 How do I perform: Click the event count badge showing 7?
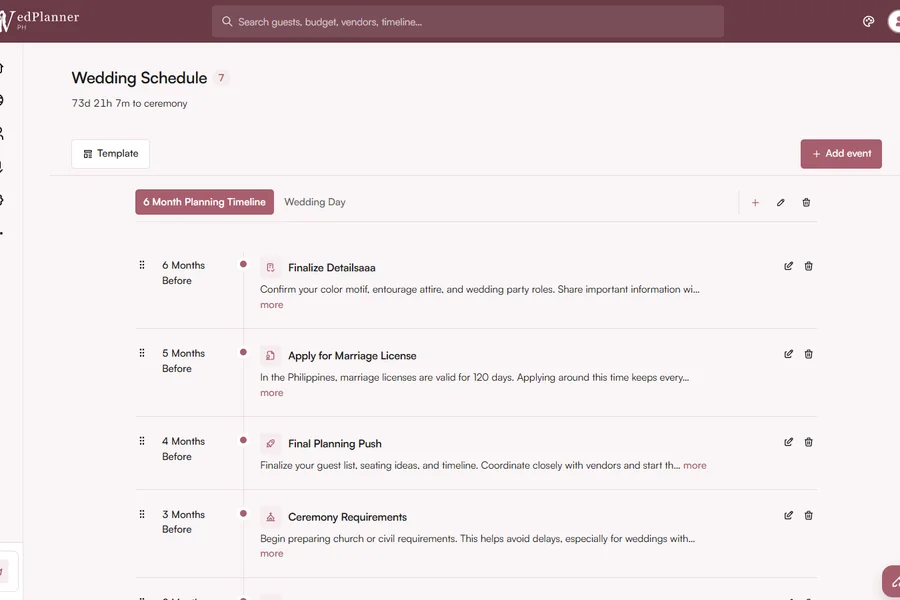point(221,78)
